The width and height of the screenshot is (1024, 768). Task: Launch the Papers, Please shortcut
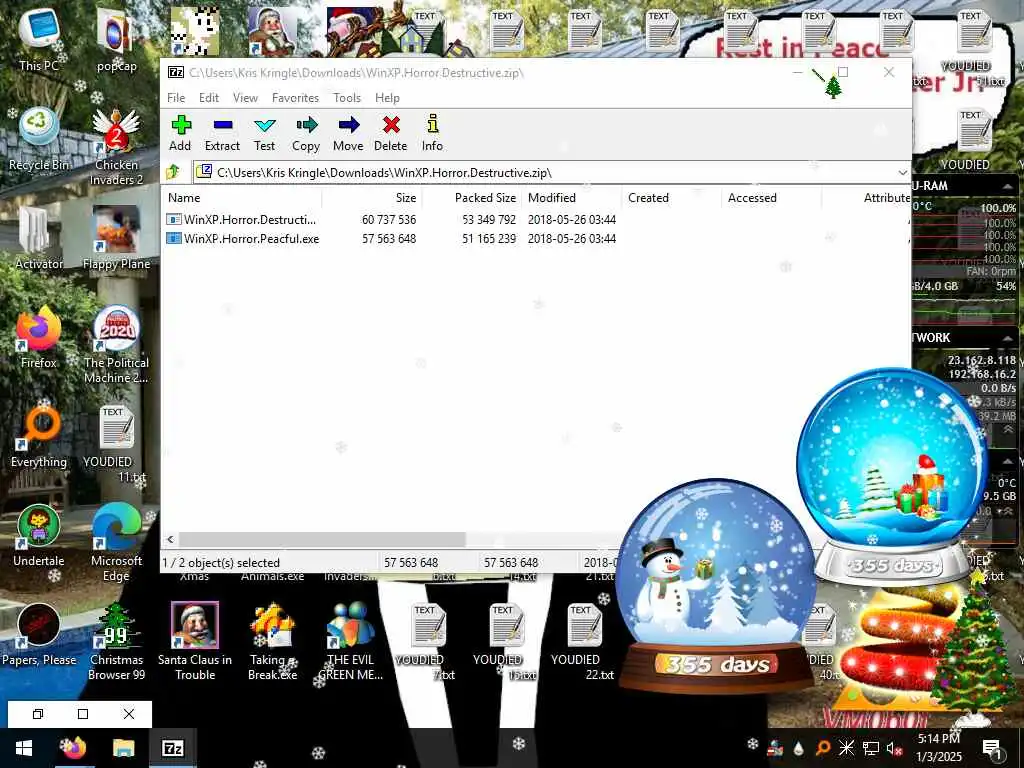point(39,635)
